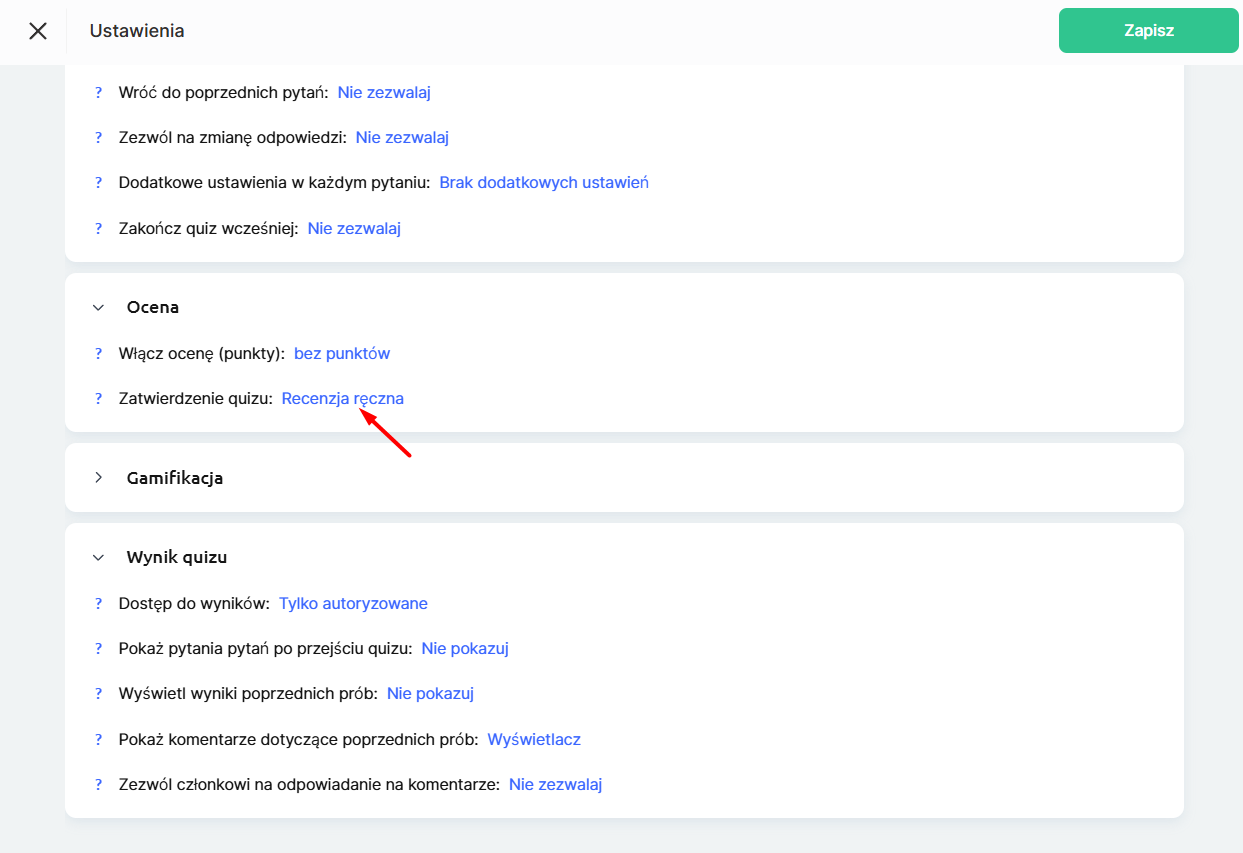Close the Ustawienia settings panel

(38, 31)
